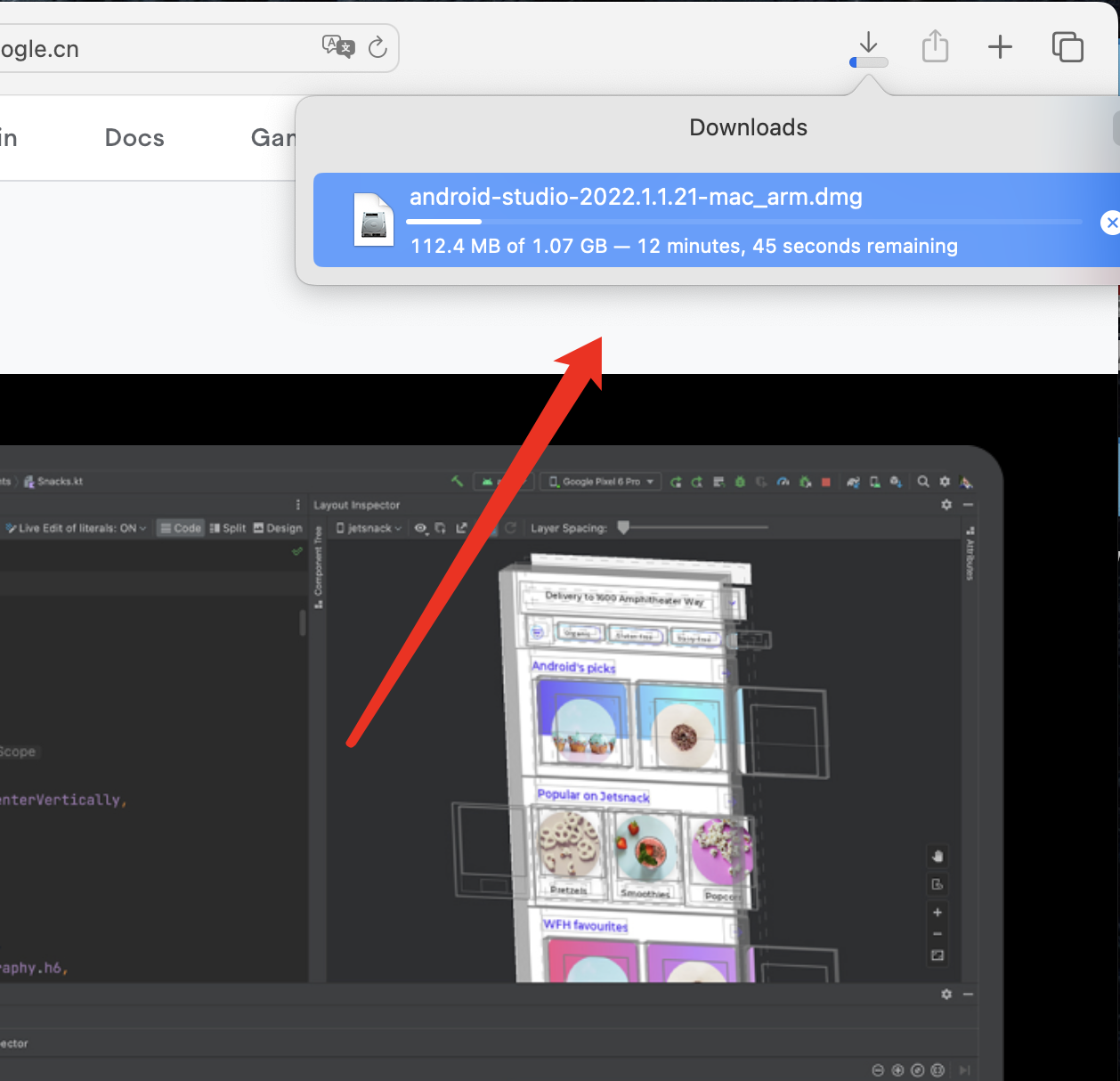Click the search magnifier in Android Studio toolbar
1120x1081 pixels.
point(923,482)
